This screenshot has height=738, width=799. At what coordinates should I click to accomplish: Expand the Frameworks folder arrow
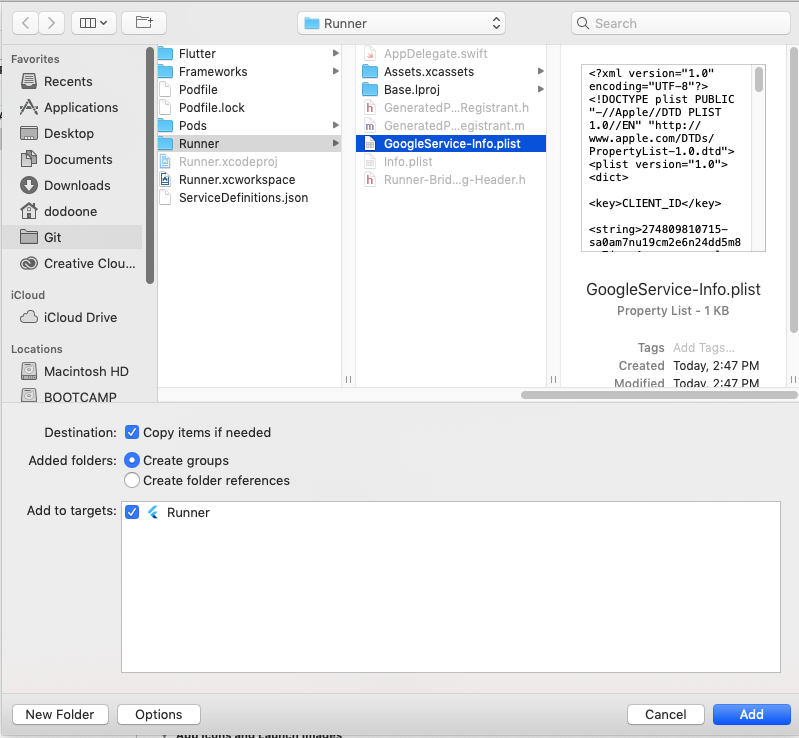click(335, 71)
